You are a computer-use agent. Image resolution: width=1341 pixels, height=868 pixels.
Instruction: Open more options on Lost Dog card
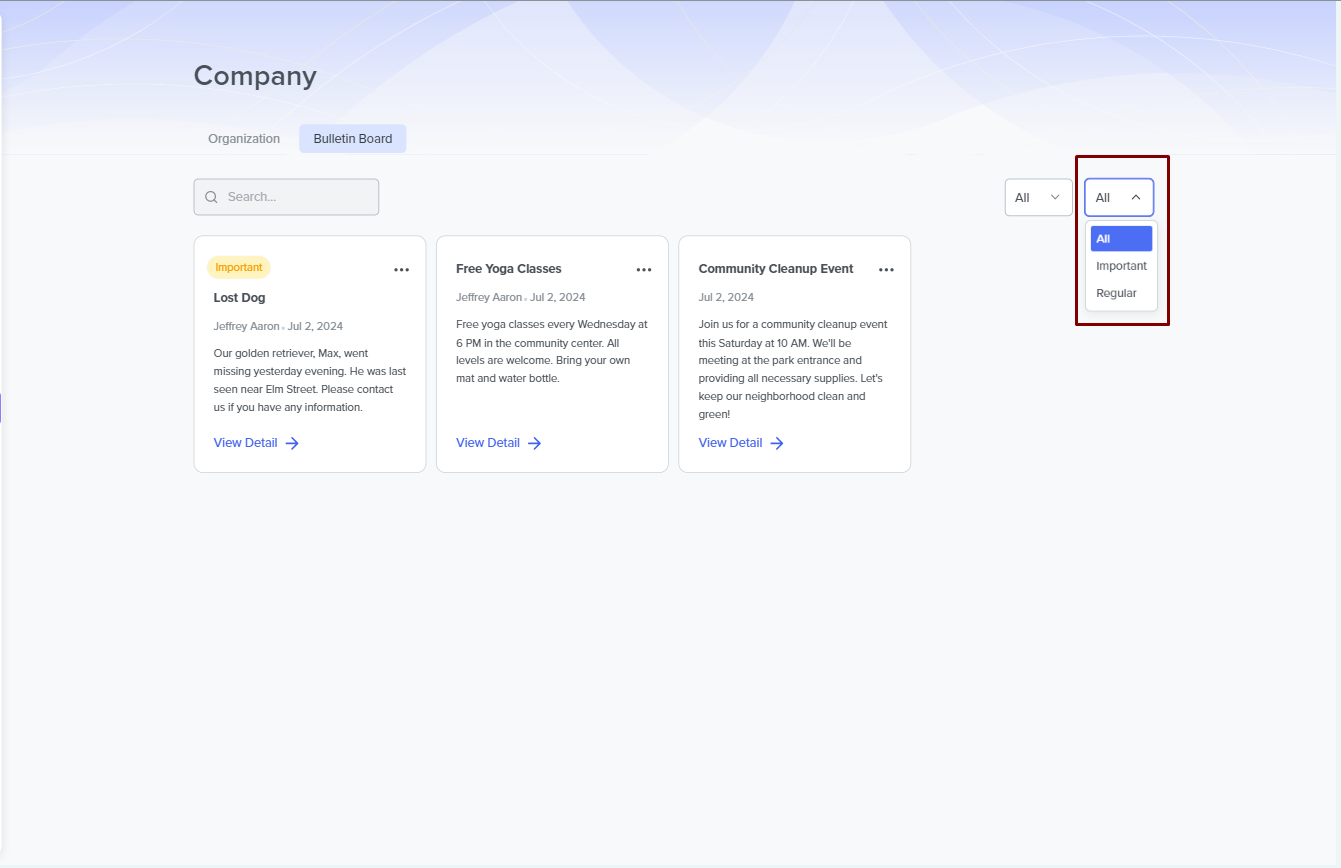click(401, 270)
